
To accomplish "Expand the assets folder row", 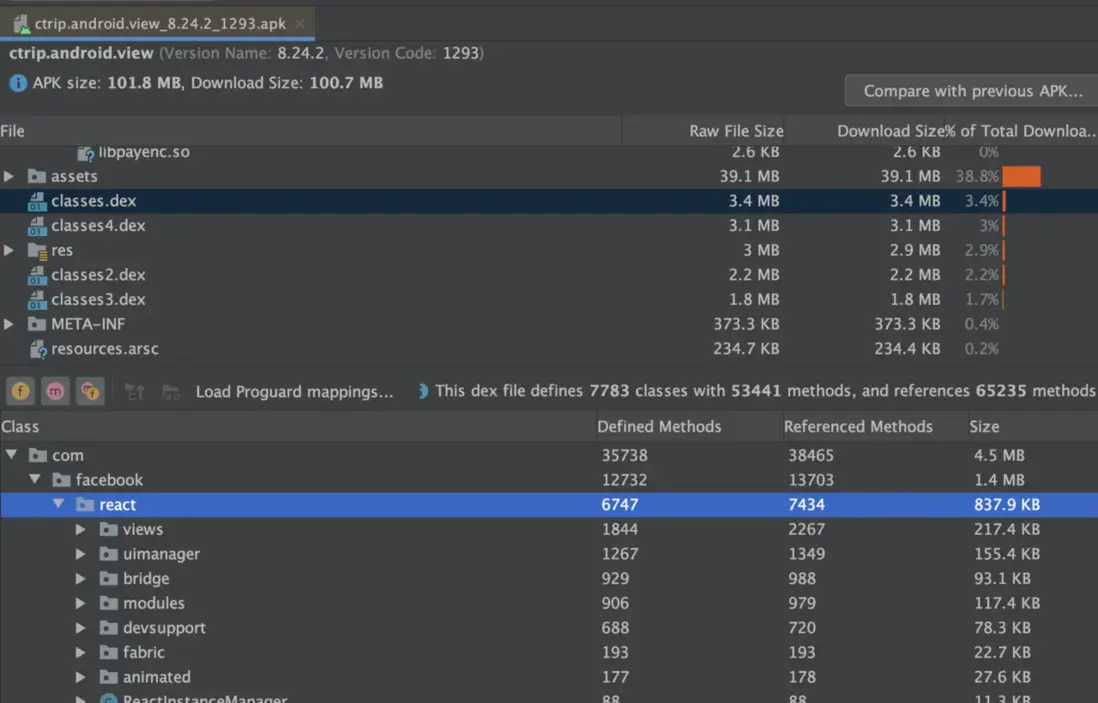I will point(9,177).
